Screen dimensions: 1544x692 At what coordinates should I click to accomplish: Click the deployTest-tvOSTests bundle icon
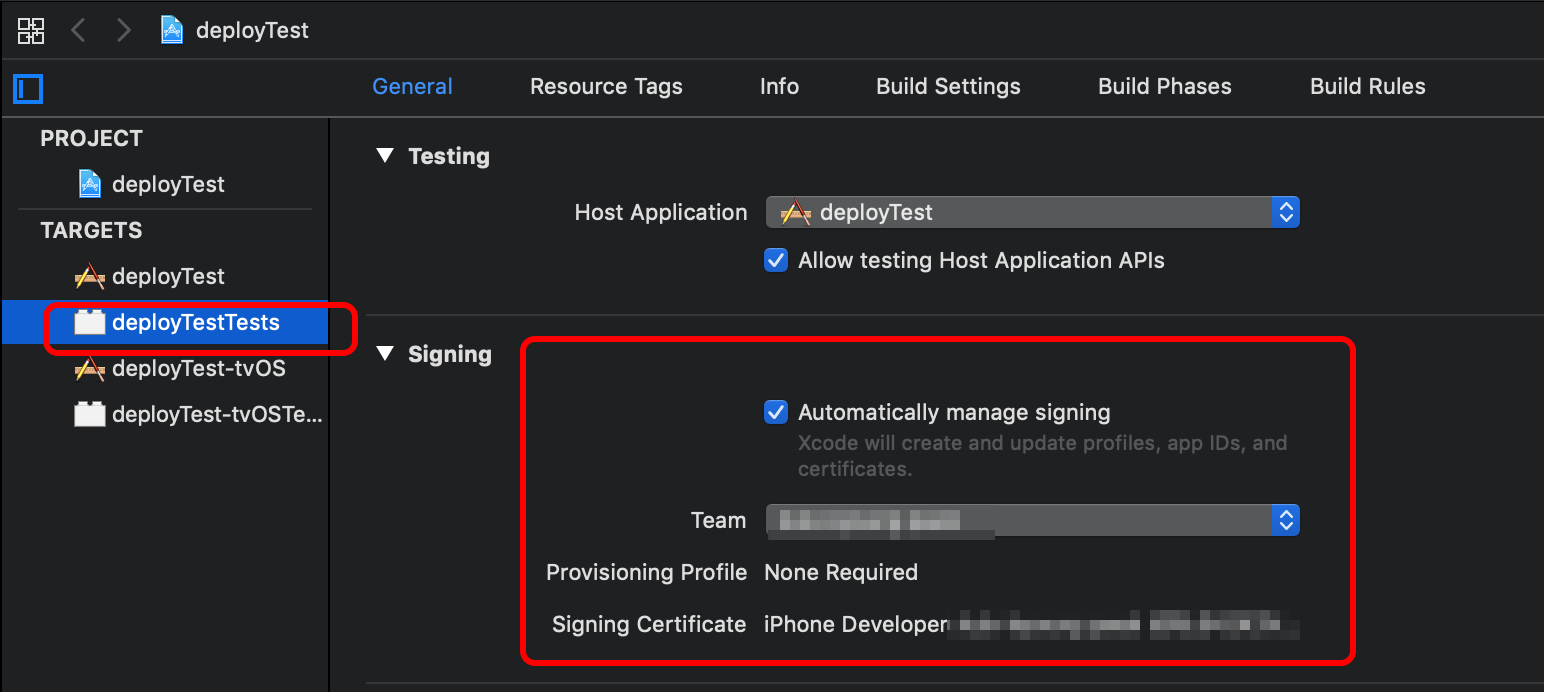pos(90,414)
